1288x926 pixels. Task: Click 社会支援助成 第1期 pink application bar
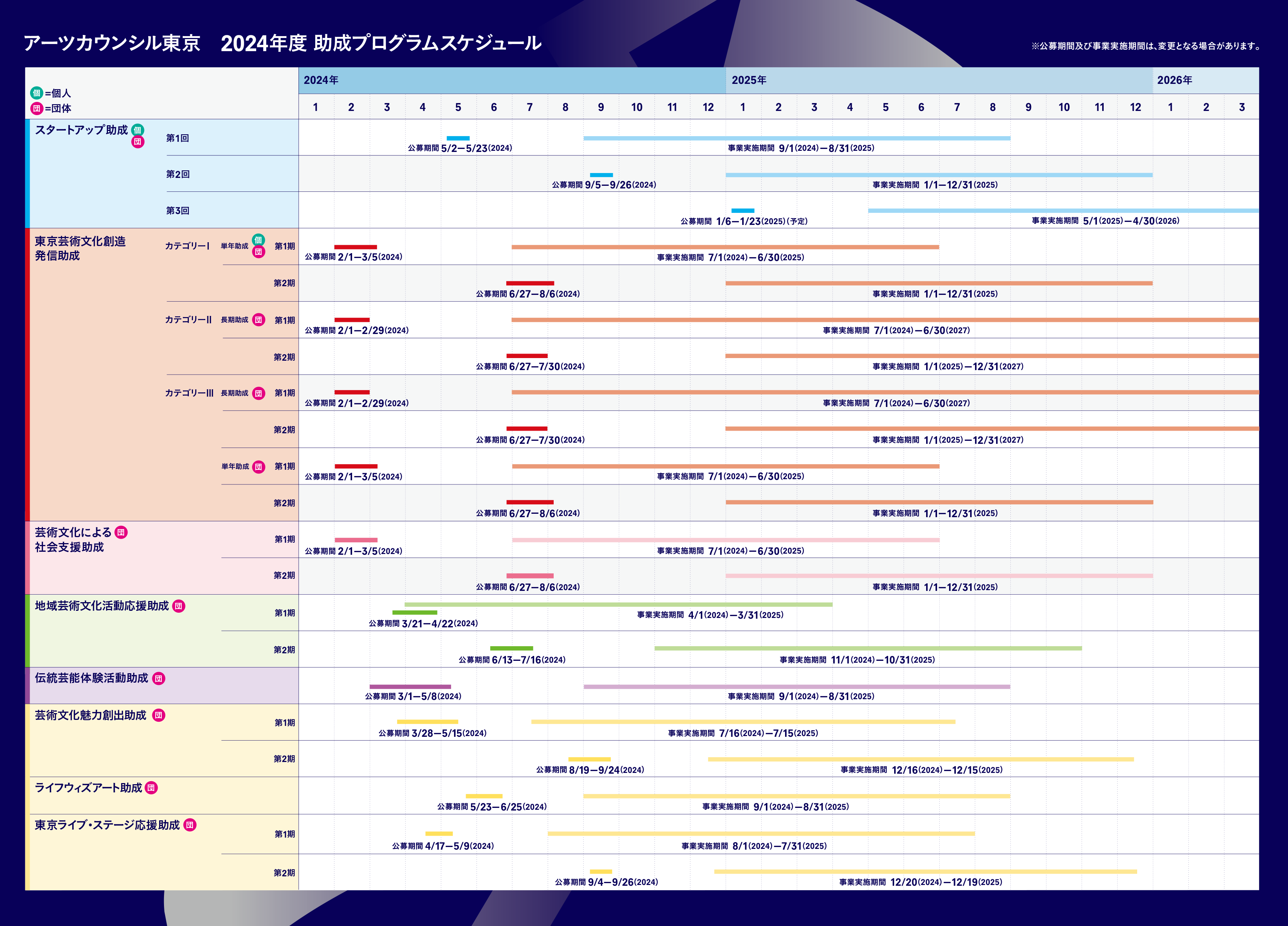pos(356,540)
